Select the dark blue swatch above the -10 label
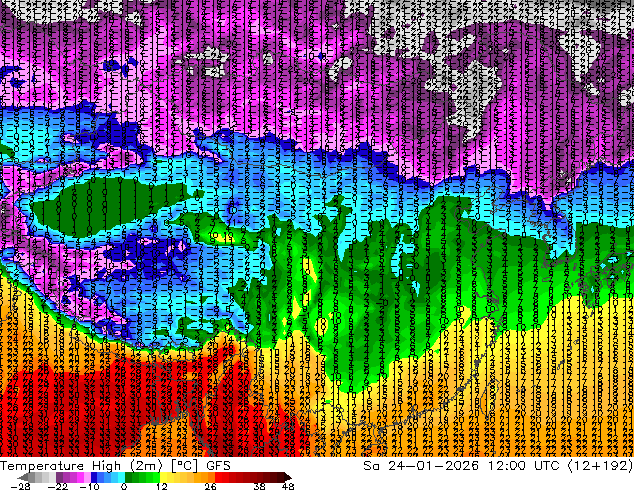 94,477
